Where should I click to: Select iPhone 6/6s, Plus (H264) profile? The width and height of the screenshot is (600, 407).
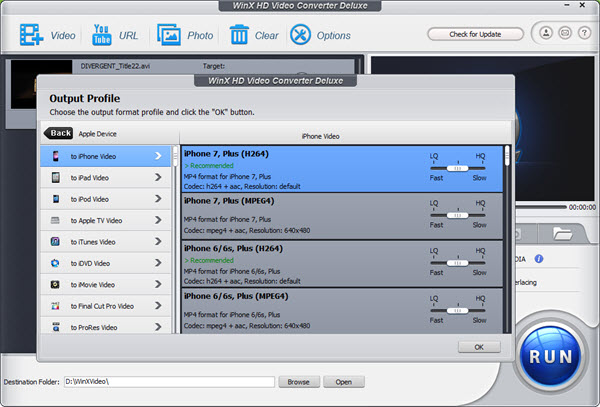342,264
